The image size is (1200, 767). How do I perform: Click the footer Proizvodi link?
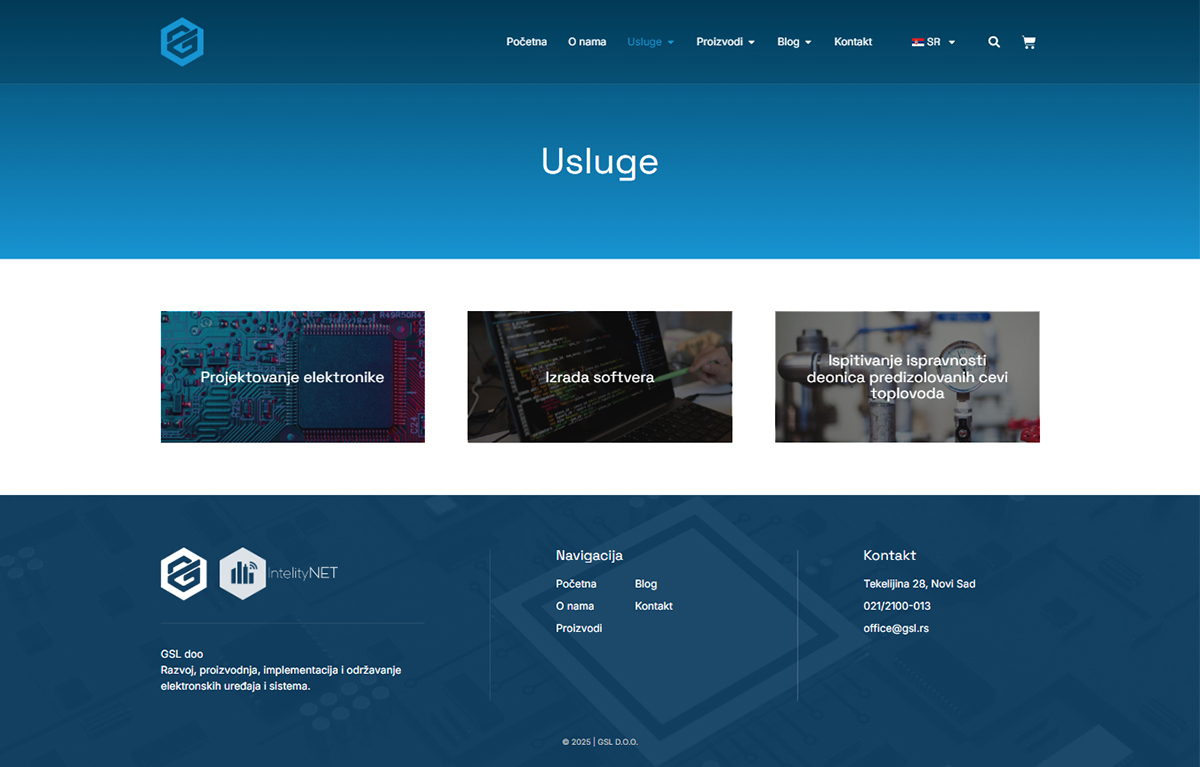click(579, 628)
